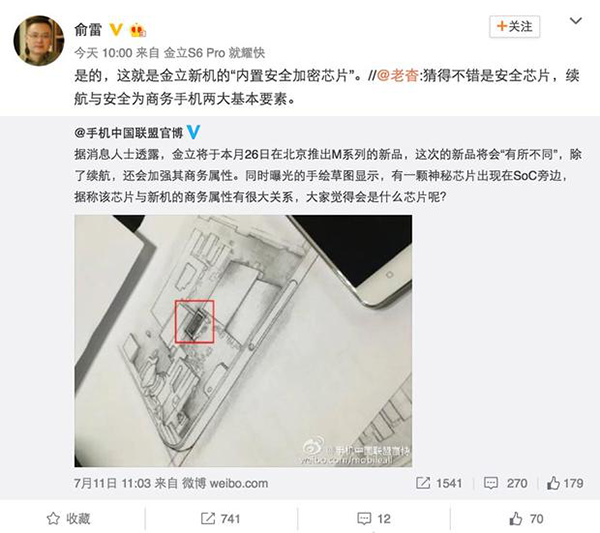Click the 收藏 favorite star
This screenshot has height=533, width=600.
68,519
